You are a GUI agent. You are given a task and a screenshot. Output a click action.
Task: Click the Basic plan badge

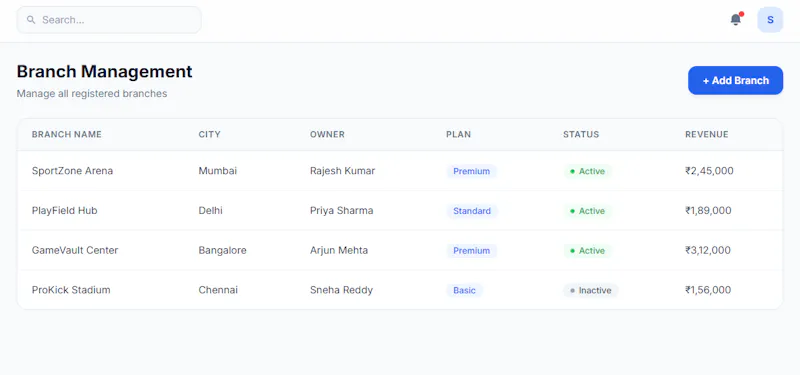point(464,291)
